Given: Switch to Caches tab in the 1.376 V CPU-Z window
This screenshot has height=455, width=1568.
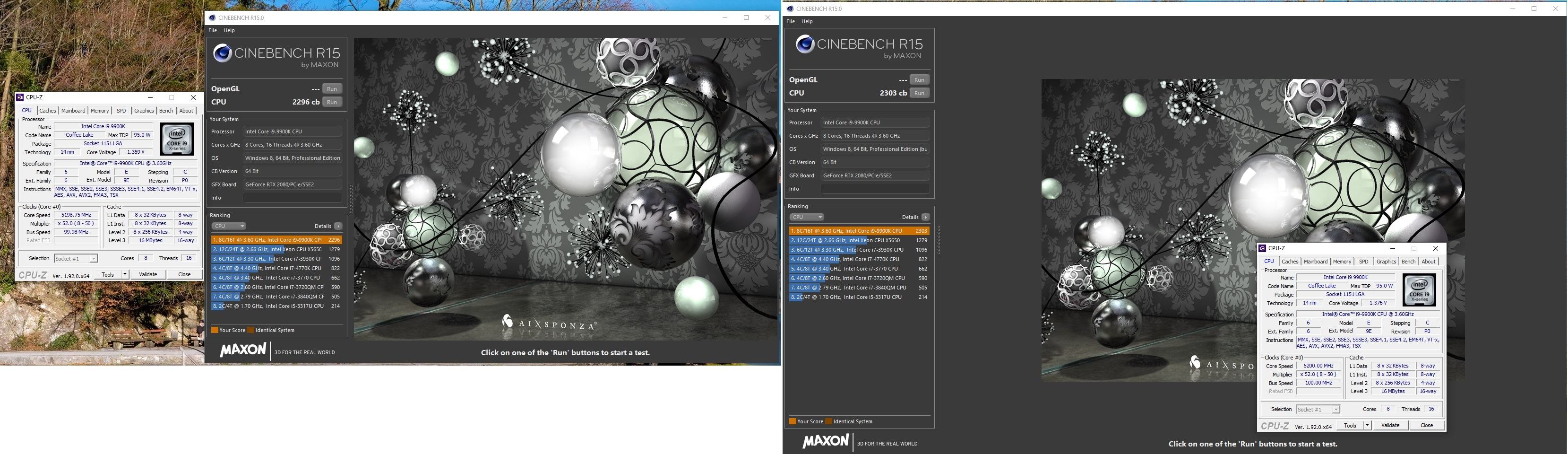Looking at the screenshot, I should (1290, 262).
